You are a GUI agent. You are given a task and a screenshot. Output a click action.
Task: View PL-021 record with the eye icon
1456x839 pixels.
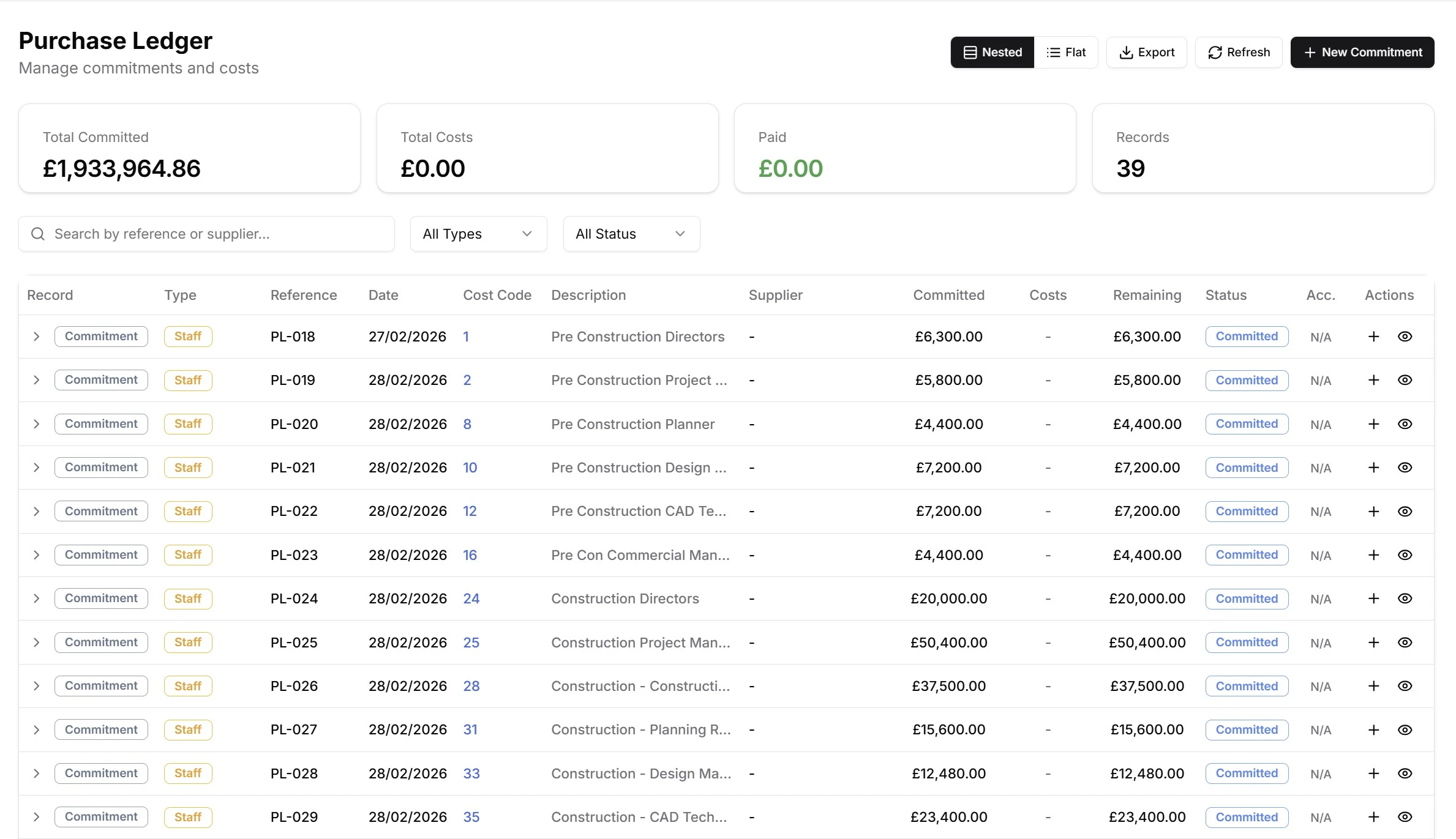click(x=1405, y=467)
